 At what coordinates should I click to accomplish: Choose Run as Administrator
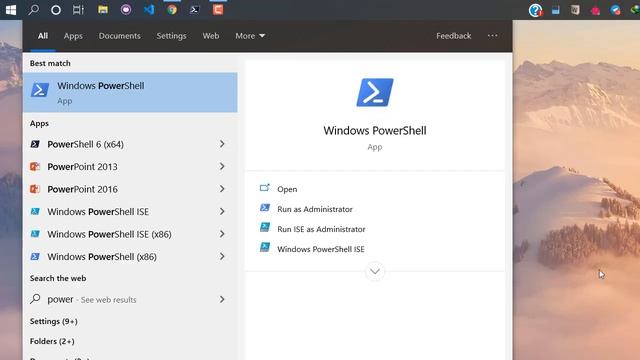coord(315,209)
